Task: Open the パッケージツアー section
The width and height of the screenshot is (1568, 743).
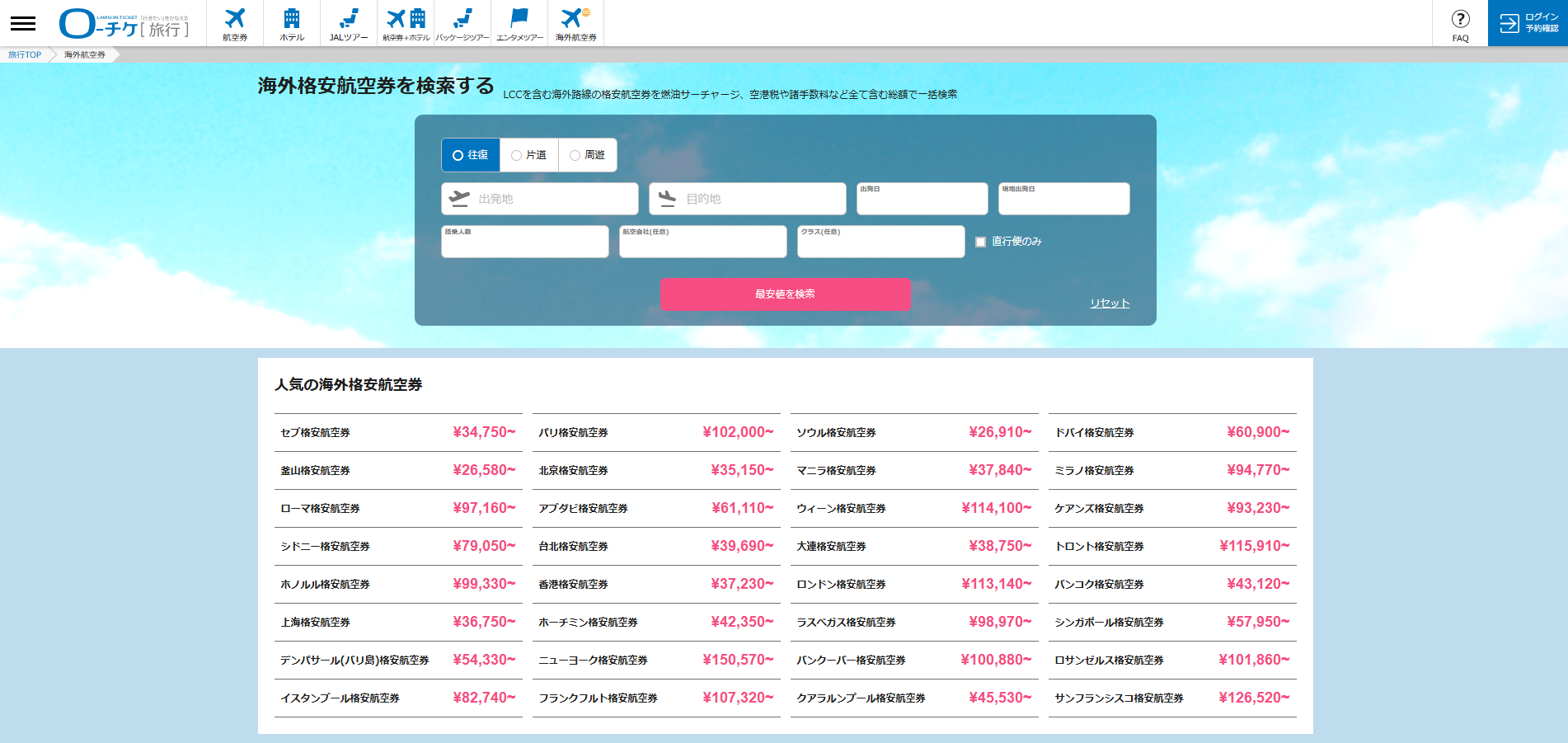Action: pos(462,23)
